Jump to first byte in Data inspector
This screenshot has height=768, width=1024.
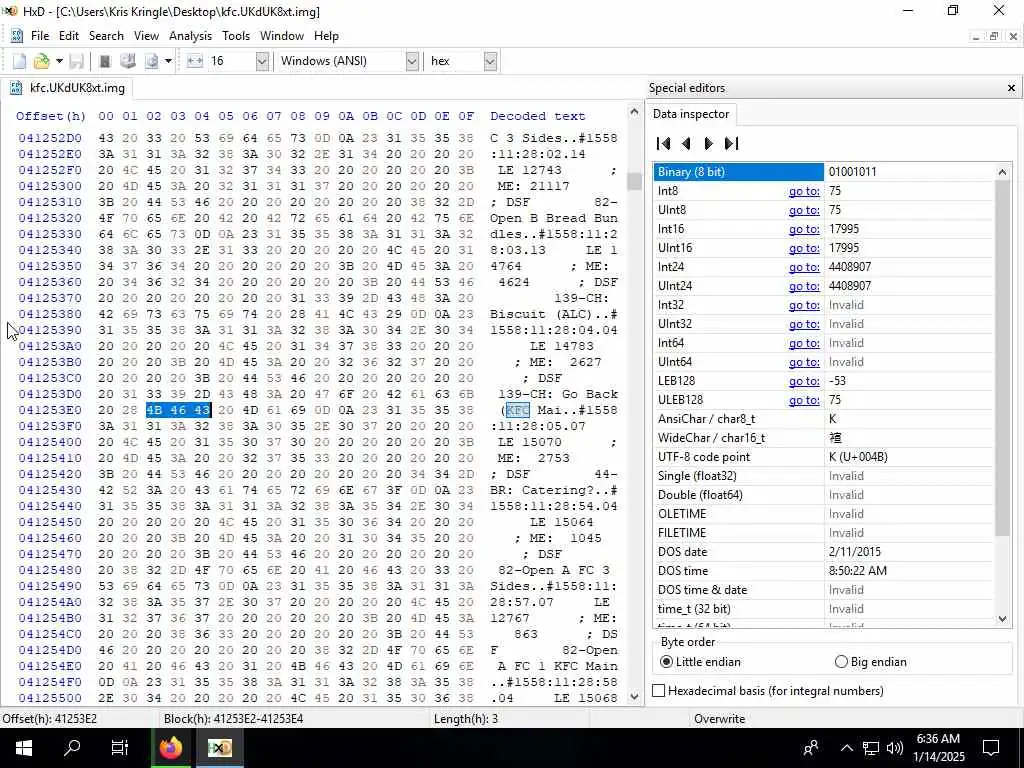pos(664,143)
